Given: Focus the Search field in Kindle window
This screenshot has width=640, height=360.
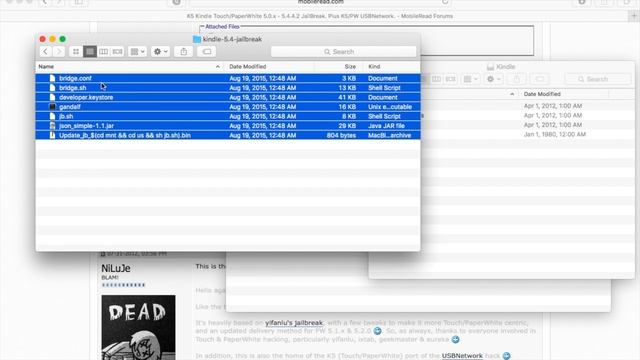Looking at the screenshot, I should [x=598, y=79].
